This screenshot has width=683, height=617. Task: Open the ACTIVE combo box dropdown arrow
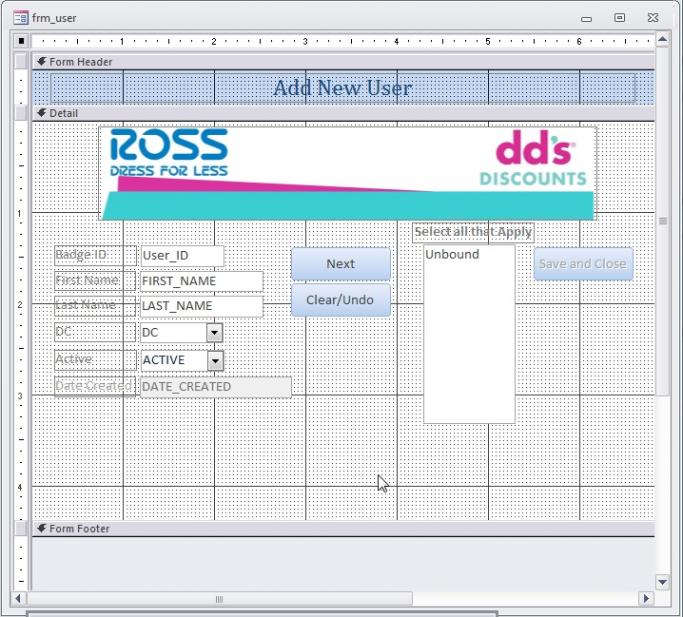pos(215,360)
